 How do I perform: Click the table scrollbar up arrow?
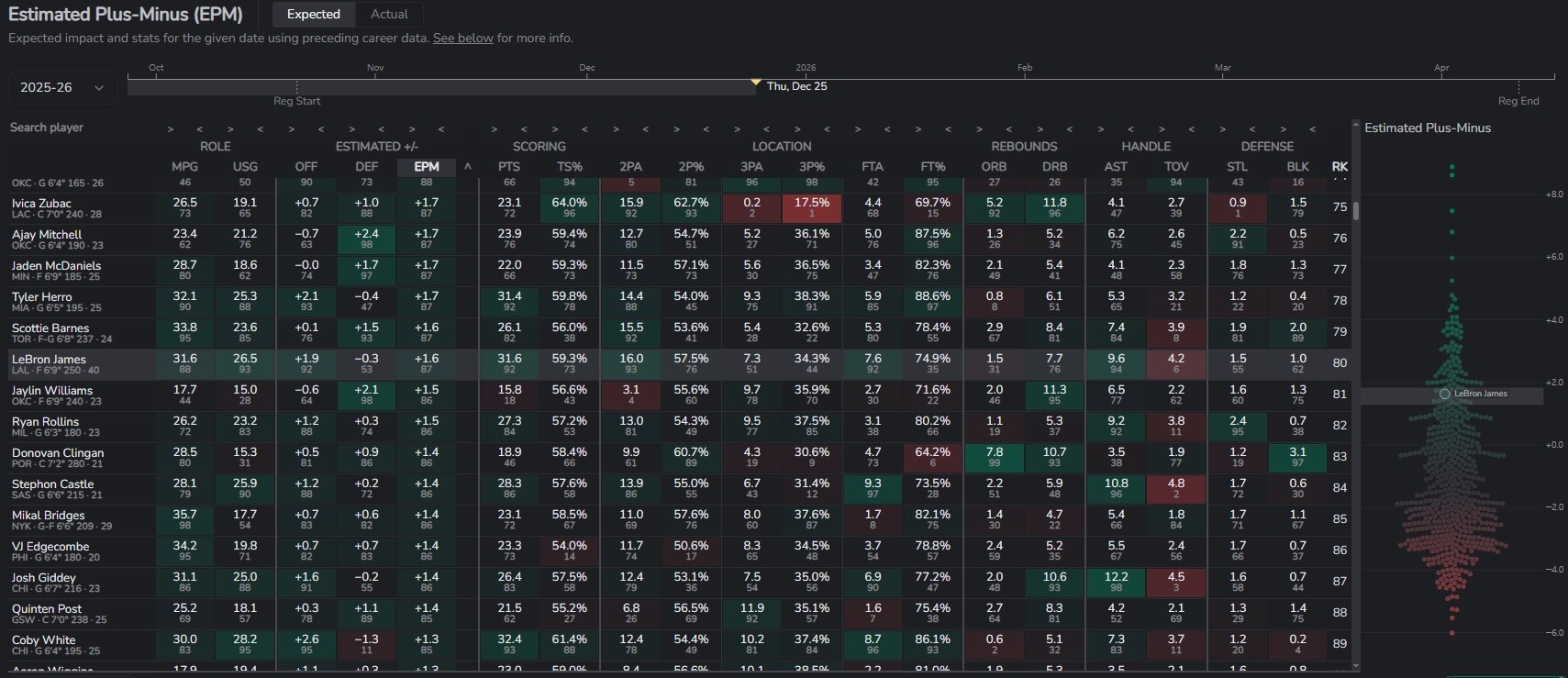click(x=1355, y=124)
